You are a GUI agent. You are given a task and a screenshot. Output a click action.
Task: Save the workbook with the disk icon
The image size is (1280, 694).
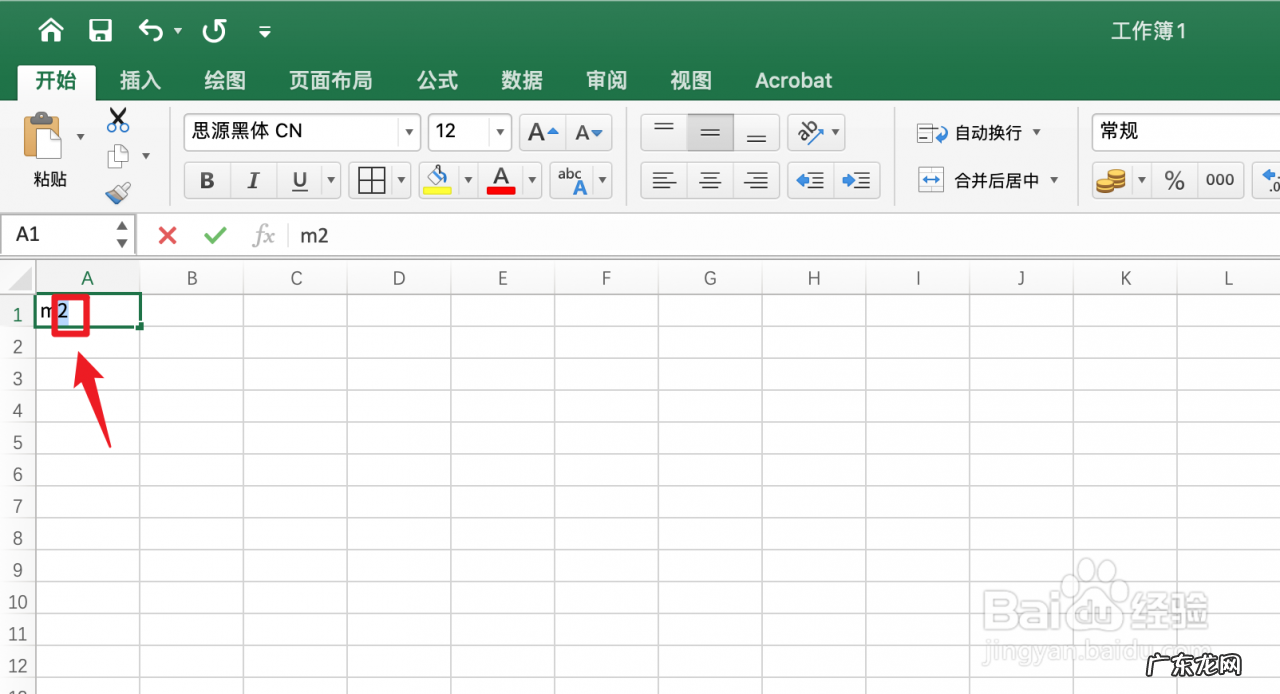tap(100, 30)
